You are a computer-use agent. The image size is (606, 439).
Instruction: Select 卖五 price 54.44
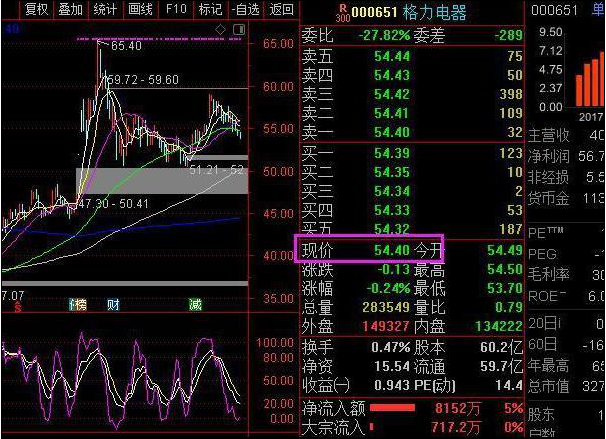[x=392, y=56]
